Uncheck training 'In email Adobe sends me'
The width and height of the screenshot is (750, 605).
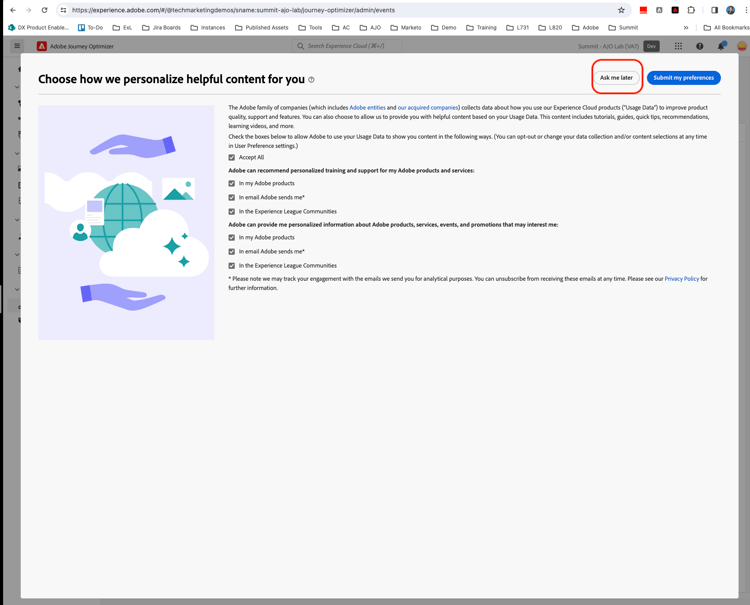(232, 197)
